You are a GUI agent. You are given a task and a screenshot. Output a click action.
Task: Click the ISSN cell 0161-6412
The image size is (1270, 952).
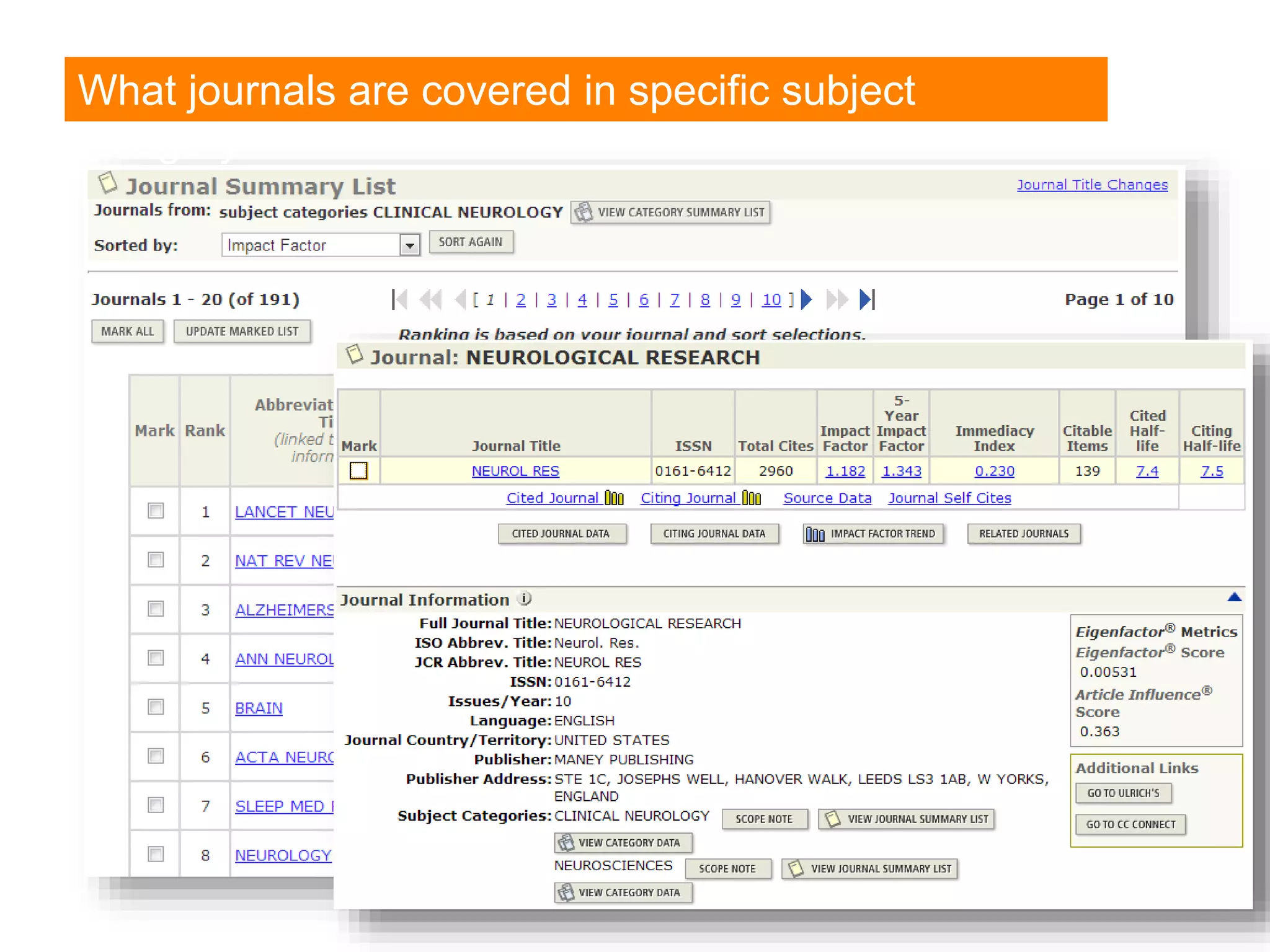(x=693, y=471)
